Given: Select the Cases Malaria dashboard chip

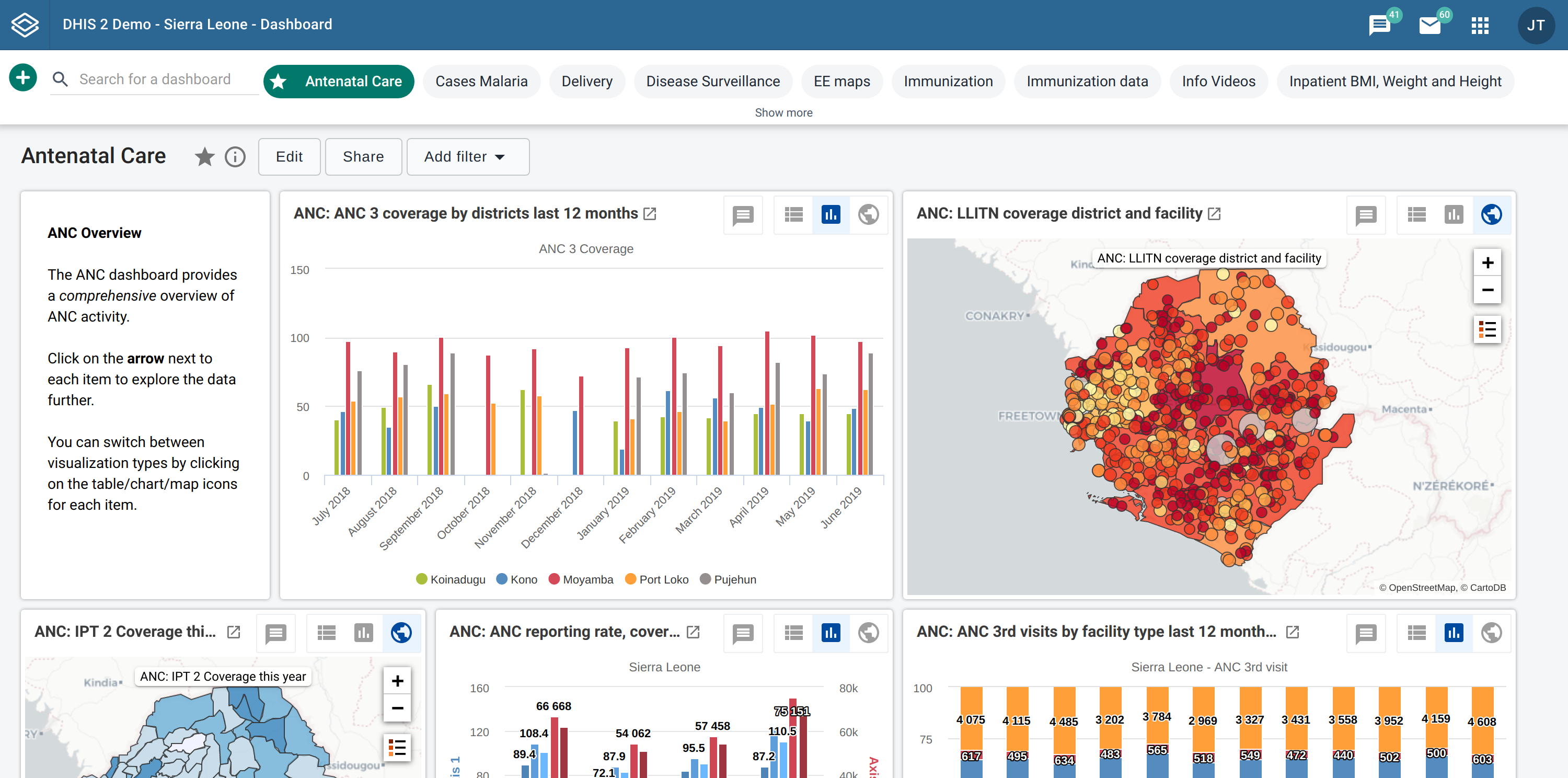Looking at the screenshot, I should [x=481, y=82].
